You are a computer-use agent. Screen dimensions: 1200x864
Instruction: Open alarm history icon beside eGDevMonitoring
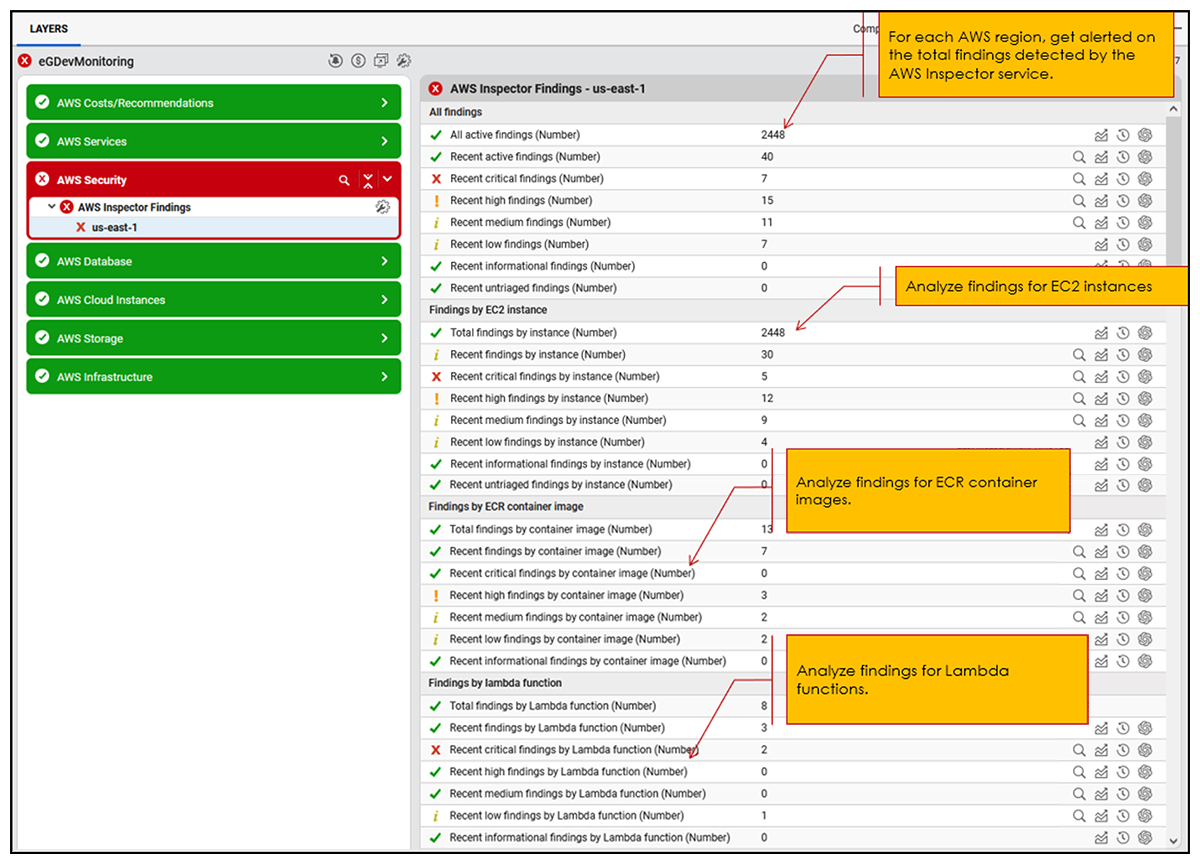336,61
